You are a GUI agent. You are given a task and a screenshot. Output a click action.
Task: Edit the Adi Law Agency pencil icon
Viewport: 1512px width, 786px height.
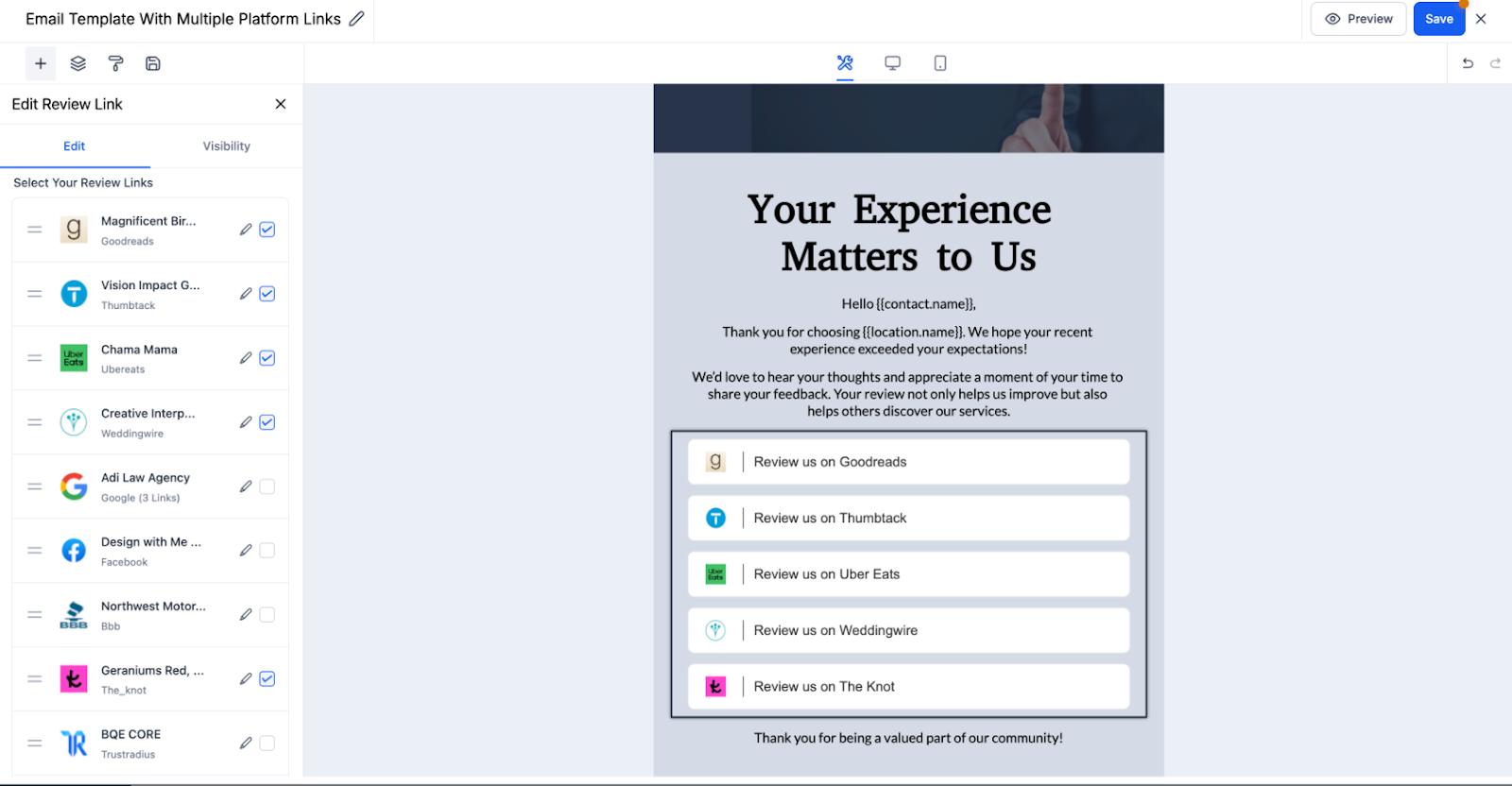[246, 487]
